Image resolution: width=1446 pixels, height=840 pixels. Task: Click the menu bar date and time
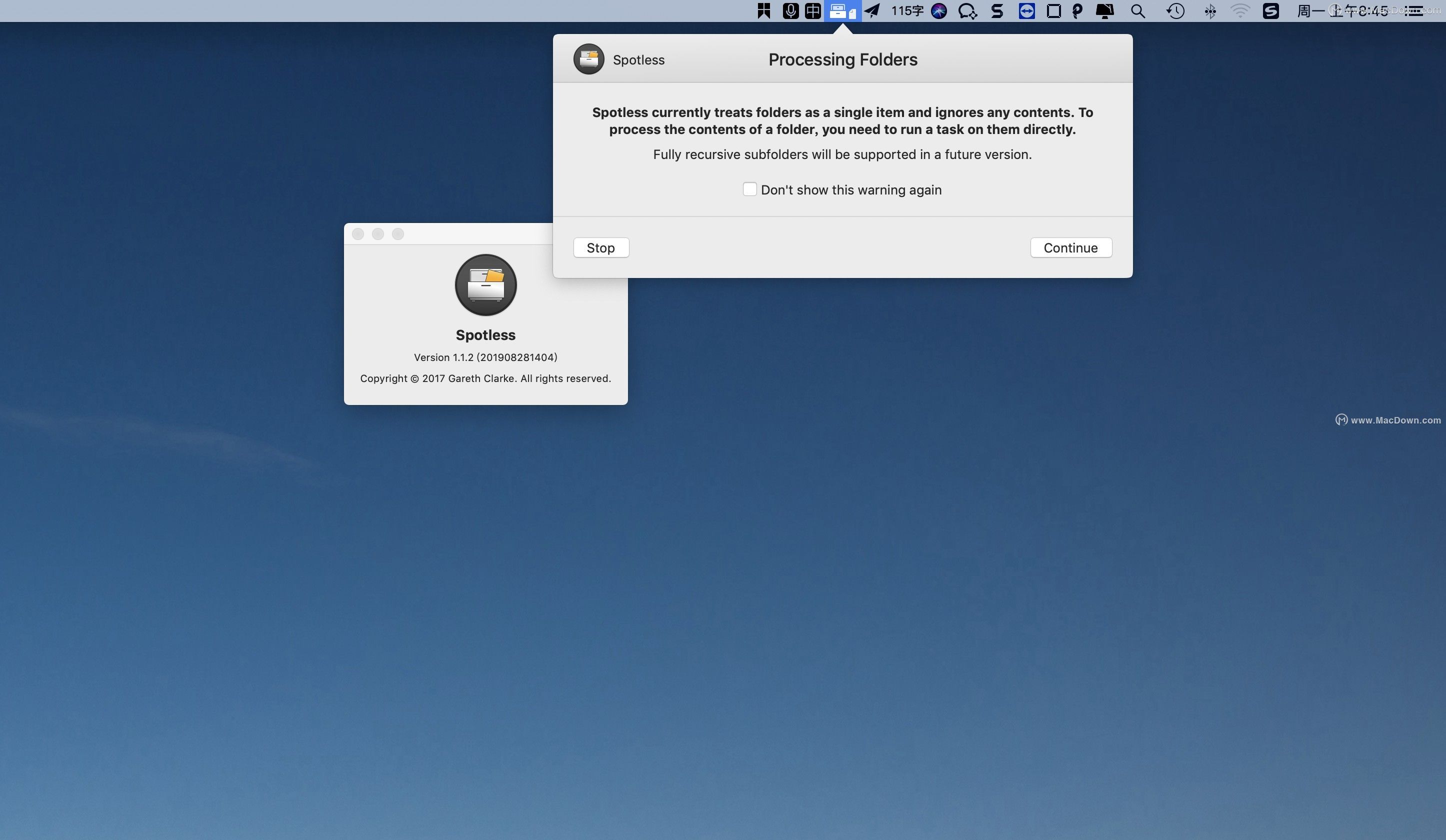pyautogui.click(x=1342, y=11)
